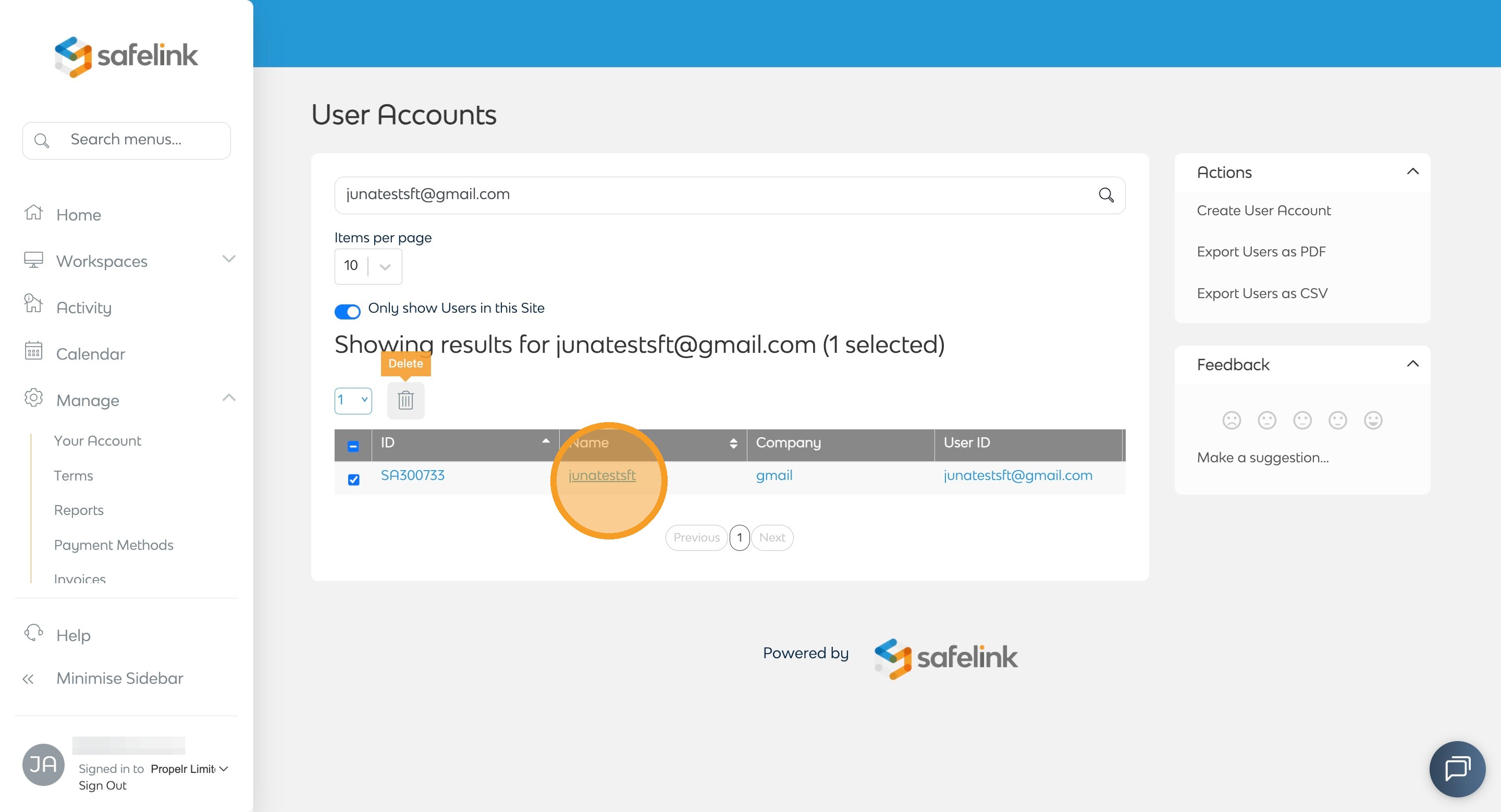Click the trash Delete icon
The image size is (1501, 812).
tap(405, 400)
